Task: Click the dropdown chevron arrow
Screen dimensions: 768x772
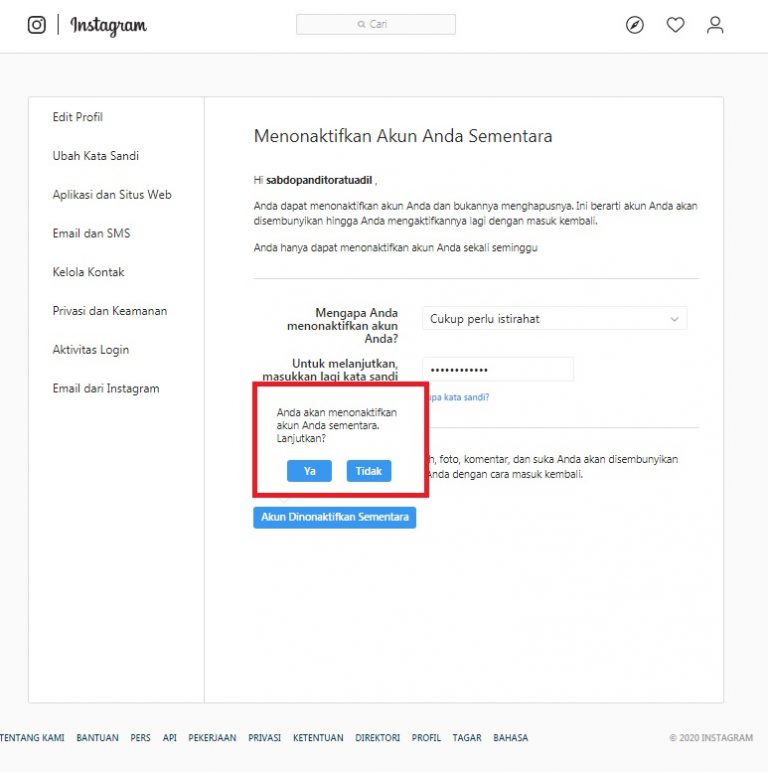Action: click(674, 319)
